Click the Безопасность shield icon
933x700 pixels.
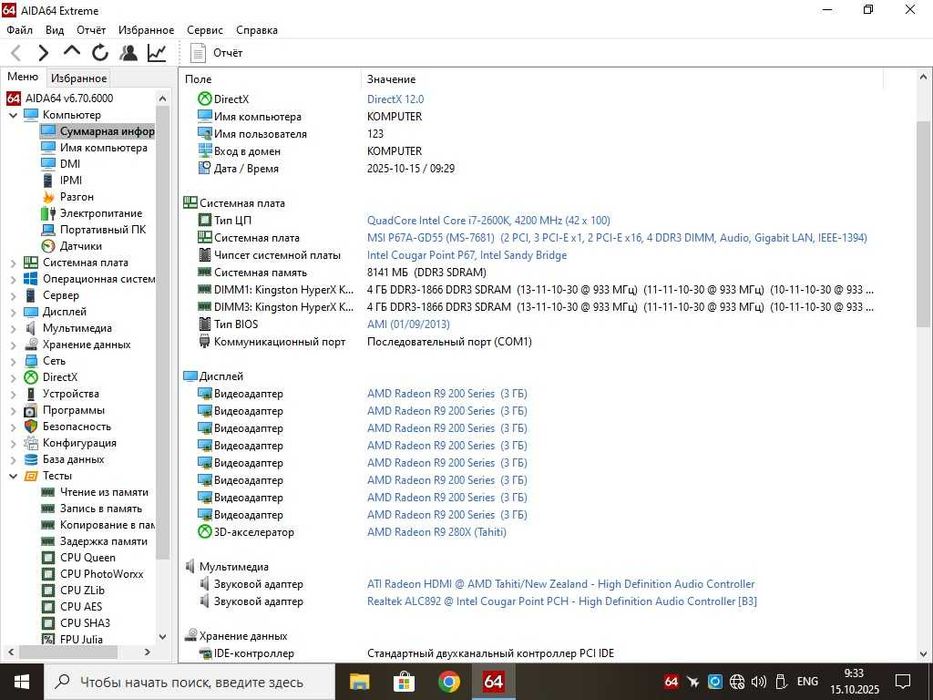(31, 427)
